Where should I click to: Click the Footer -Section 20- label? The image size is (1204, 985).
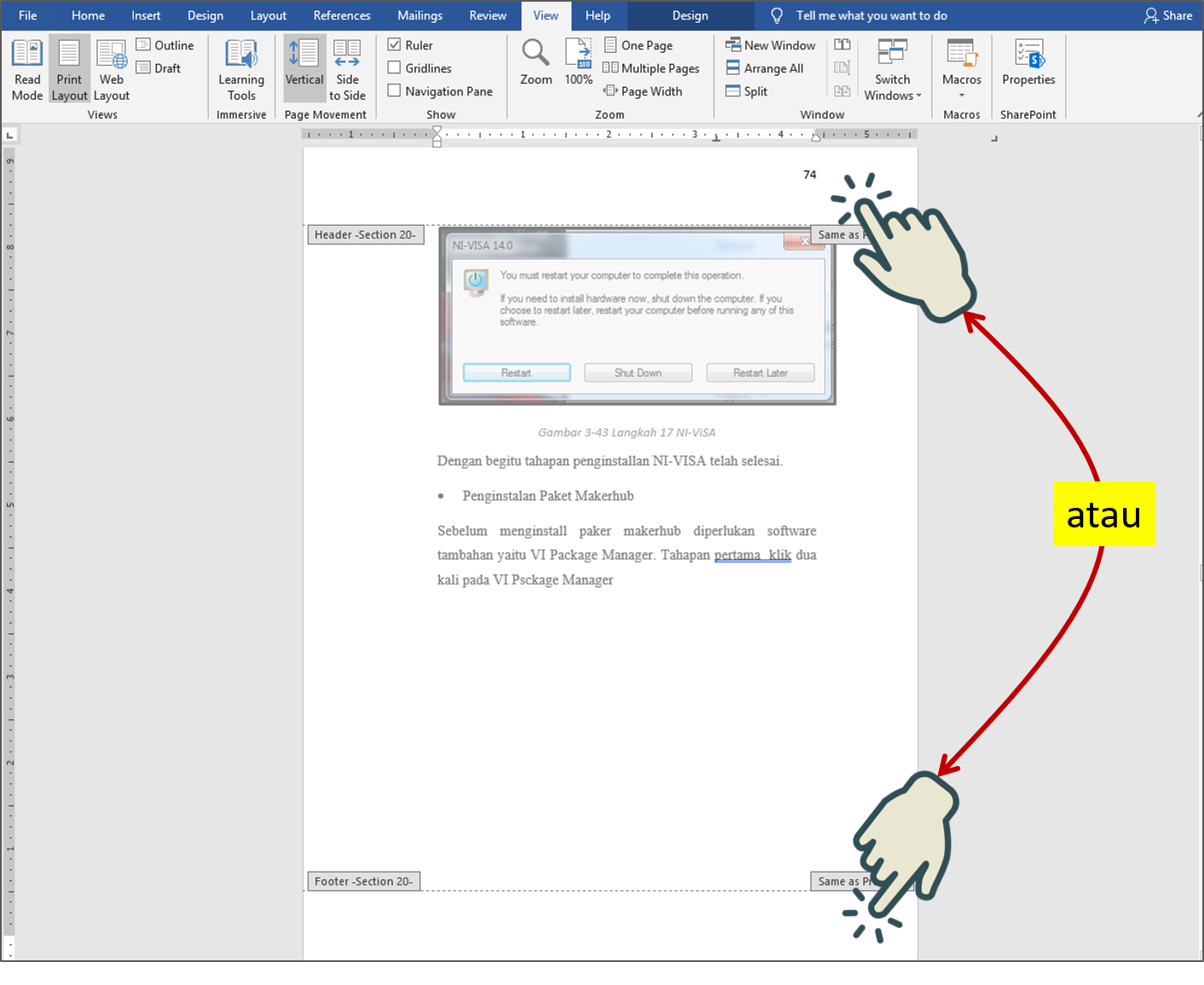[364, 881]
